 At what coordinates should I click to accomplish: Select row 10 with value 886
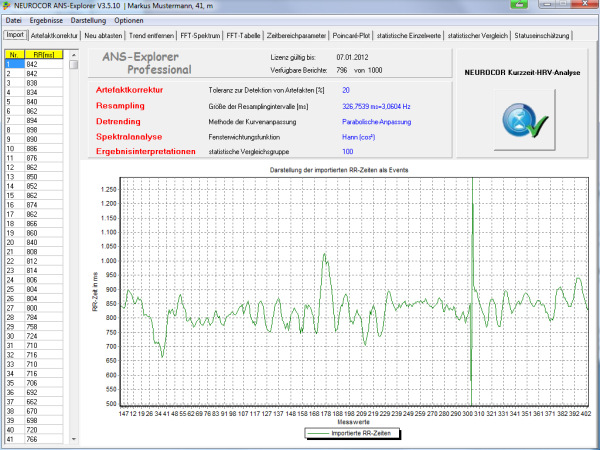click(34, 148)
